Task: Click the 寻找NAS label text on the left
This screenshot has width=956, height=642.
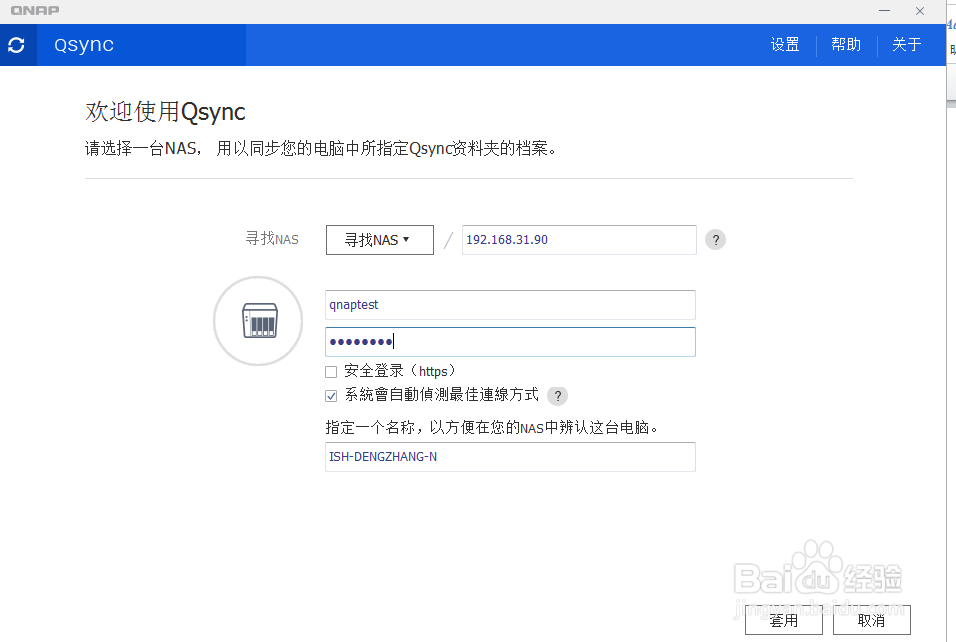Action: pos(272,238)
